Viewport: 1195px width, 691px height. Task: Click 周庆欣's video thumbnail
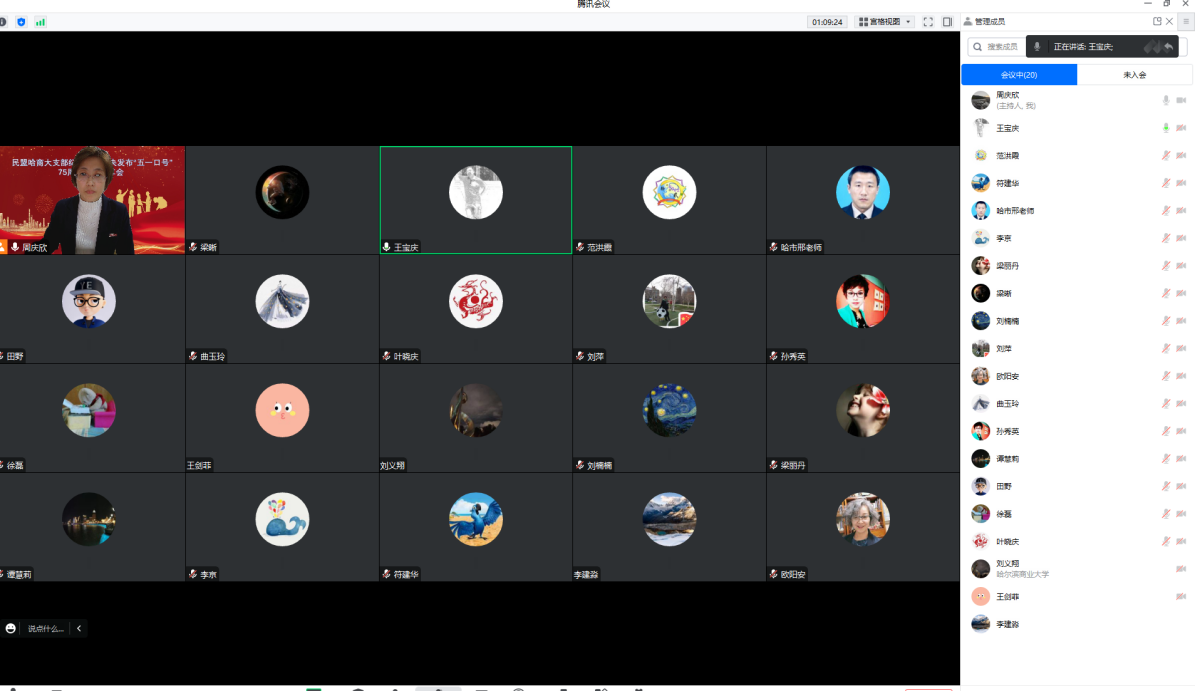pyautogui.click(x=92, y=200)
